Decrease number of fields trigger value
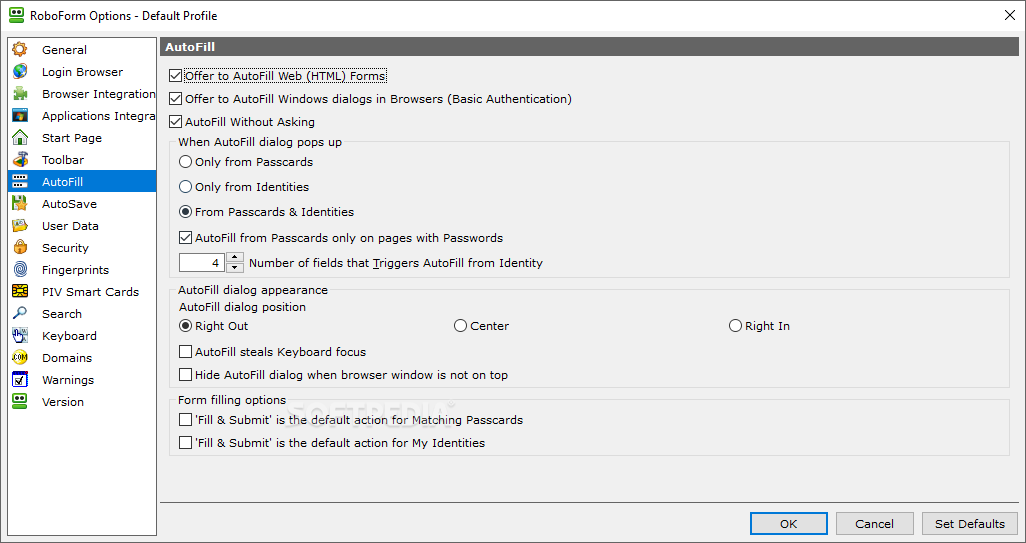The height and width of the screenshot is (543, 1026). [x=235, y=268]
